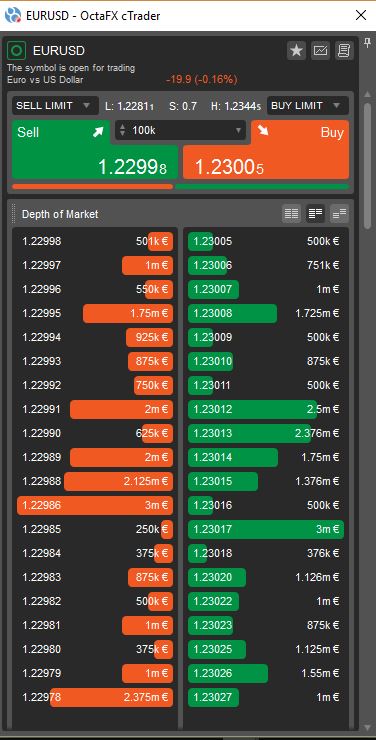Open symbol information document icon
Image resolution: width=376 pixels, height=740 pixels.
(x=344, y=50)
